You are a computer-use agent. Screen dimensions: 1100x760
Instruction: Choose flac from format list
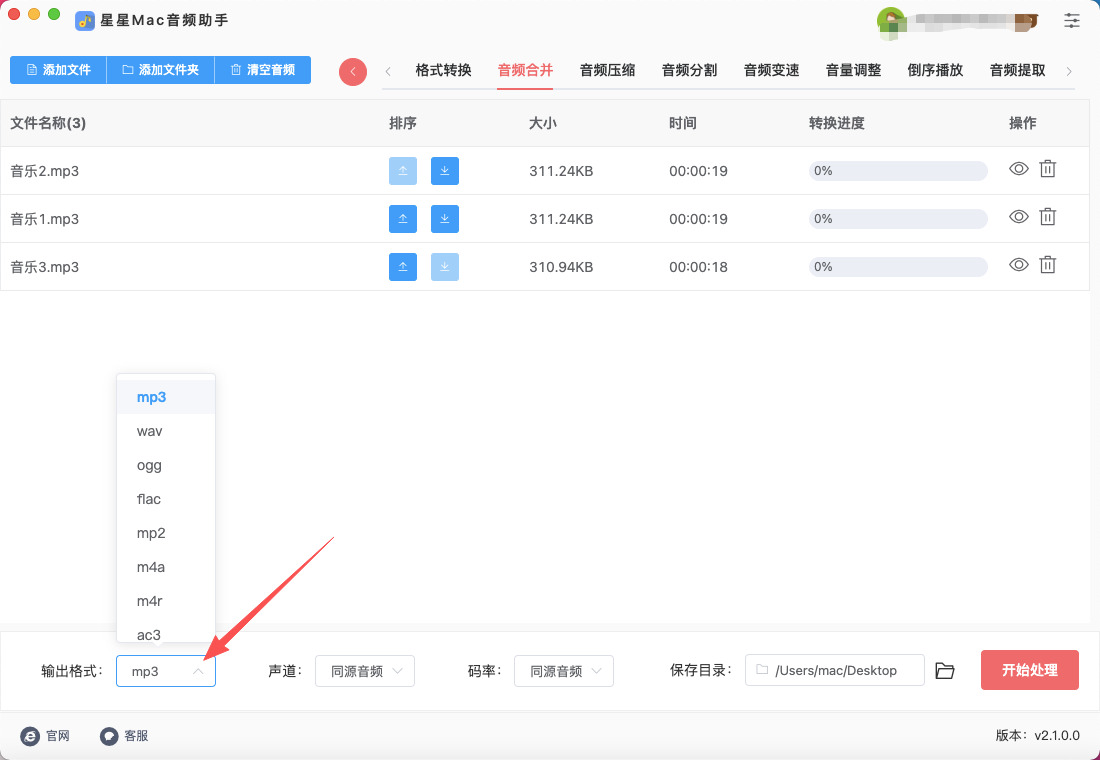coord(149,499)
